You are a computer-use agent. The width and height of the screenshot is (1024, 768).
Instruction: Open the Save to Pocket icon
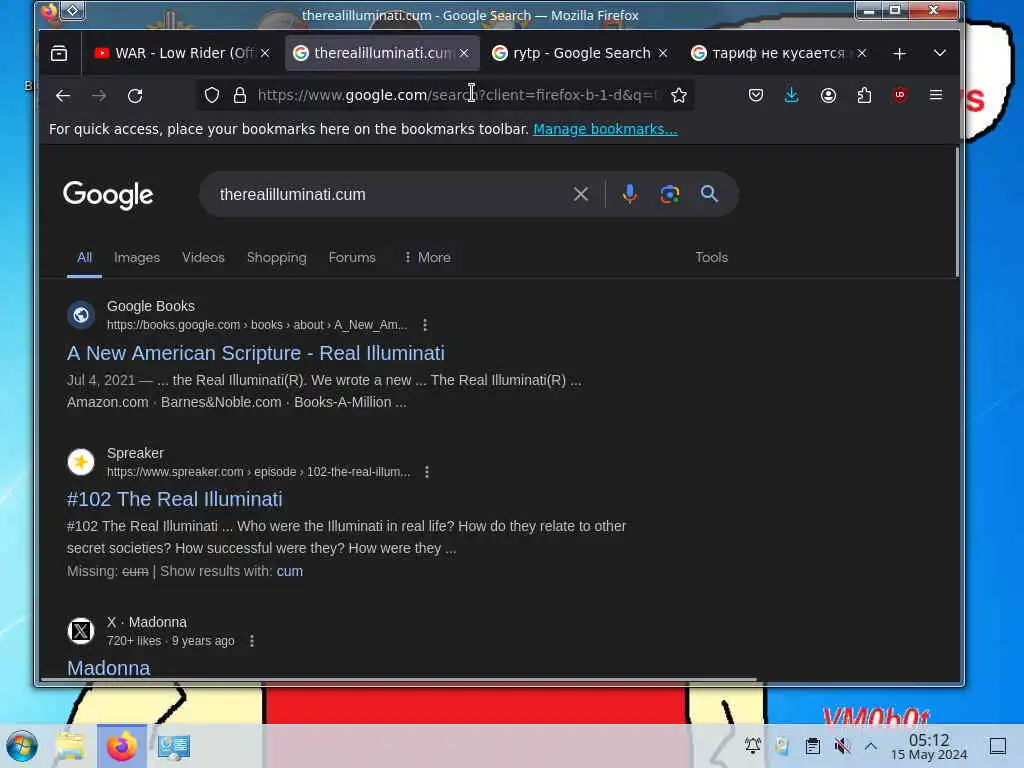click(x=756, y=95)
